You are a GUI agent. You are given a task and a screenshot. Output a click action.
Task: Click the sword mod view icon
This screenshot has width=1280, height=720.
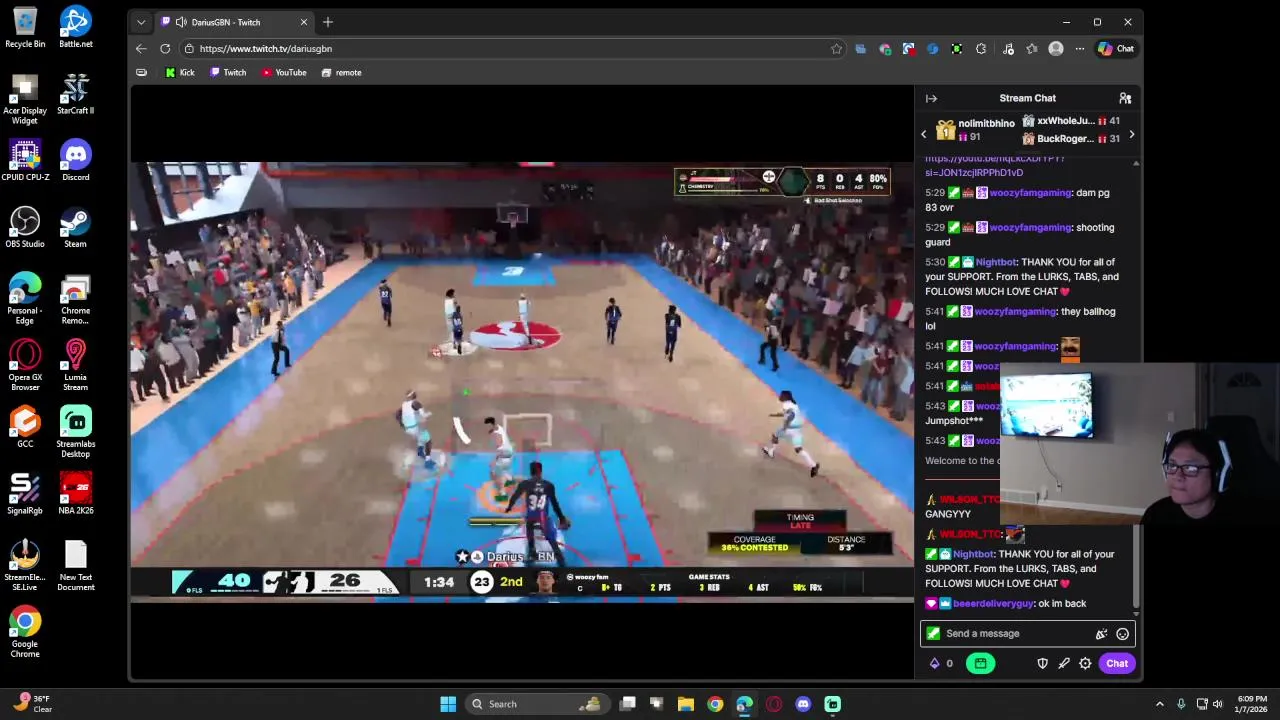tap(1064, 663)
